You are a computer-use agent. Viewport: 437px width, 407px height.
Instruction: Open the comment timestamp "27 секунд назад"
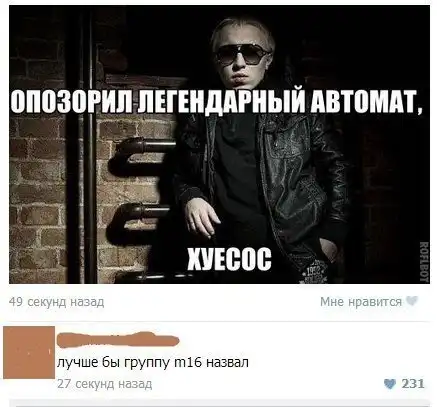tap(104, 384)
